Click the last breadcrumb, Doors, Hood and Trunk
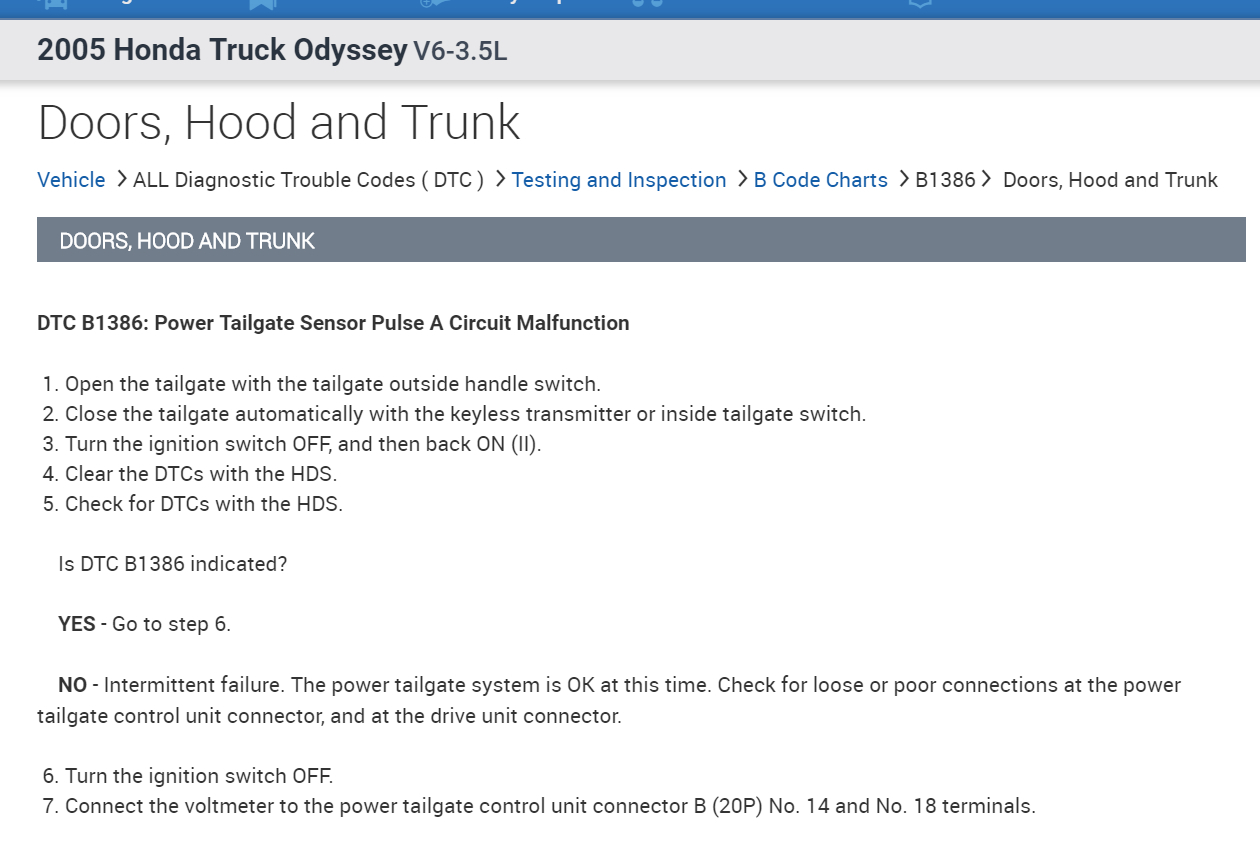Screen dimensions: 1260x841 point(1110,180)
